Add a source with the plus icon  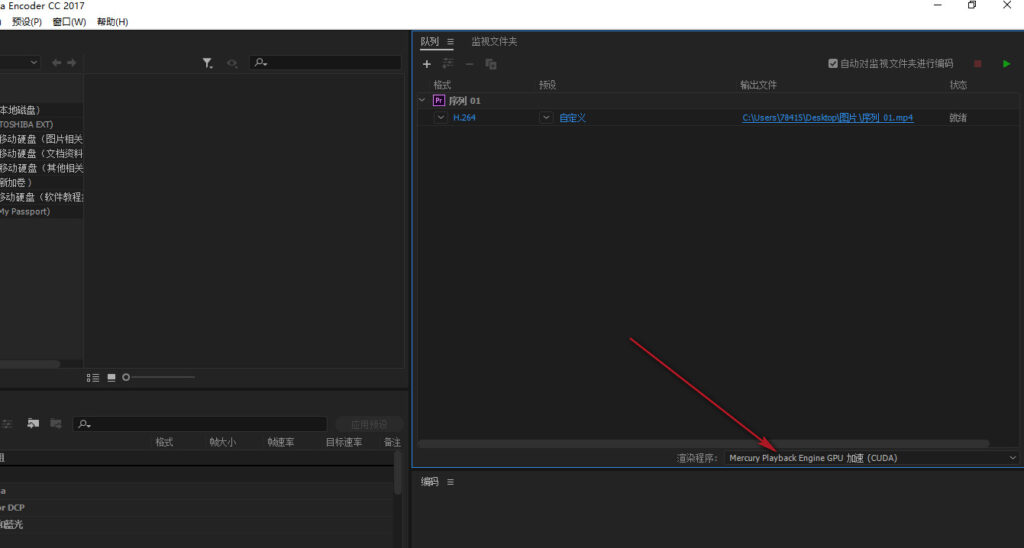(426, 64)
